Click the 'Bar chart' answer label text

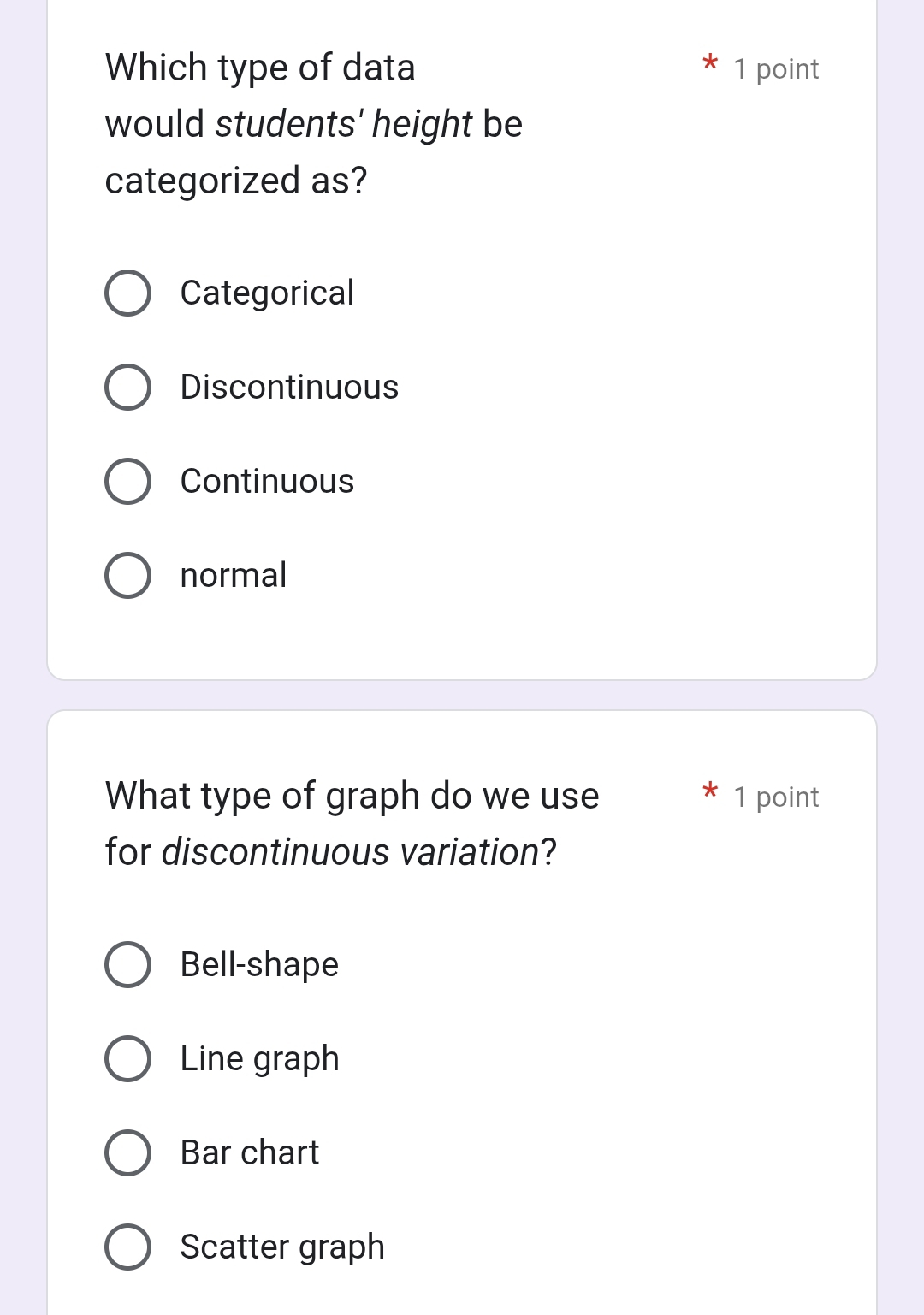tap(249, 1153)
